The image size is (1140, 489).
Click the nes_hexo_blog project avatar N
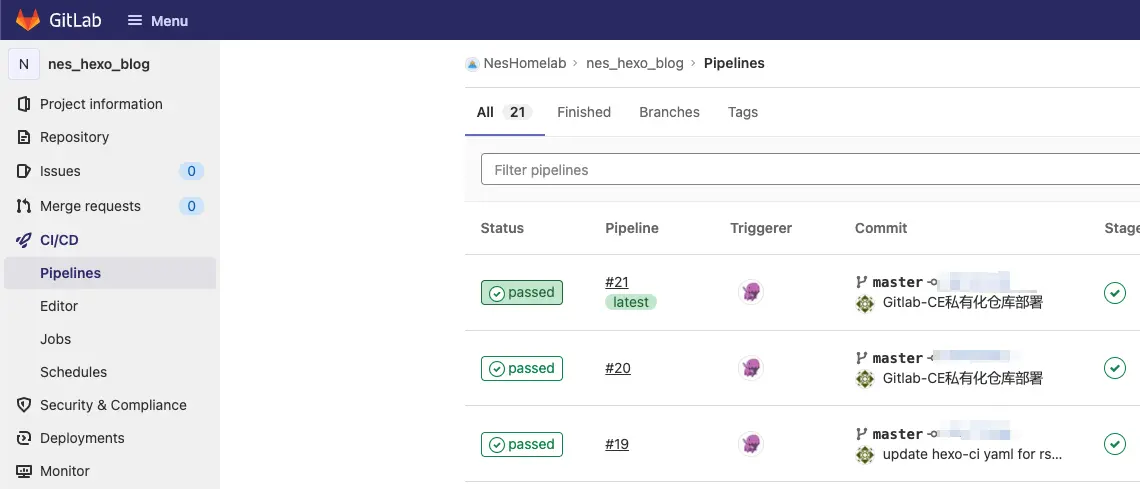(x=24, y=64)
